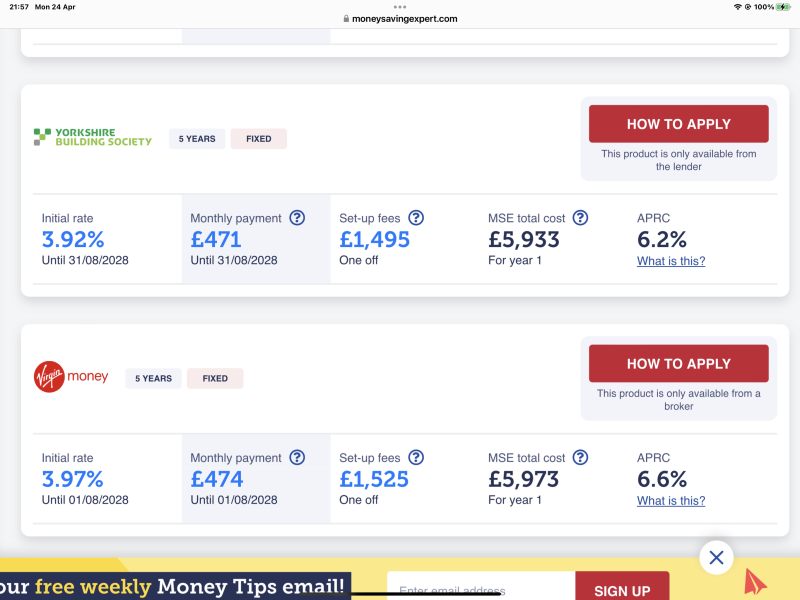
Task: Tap the battery indicator in status bar
Action: (785, 7)
